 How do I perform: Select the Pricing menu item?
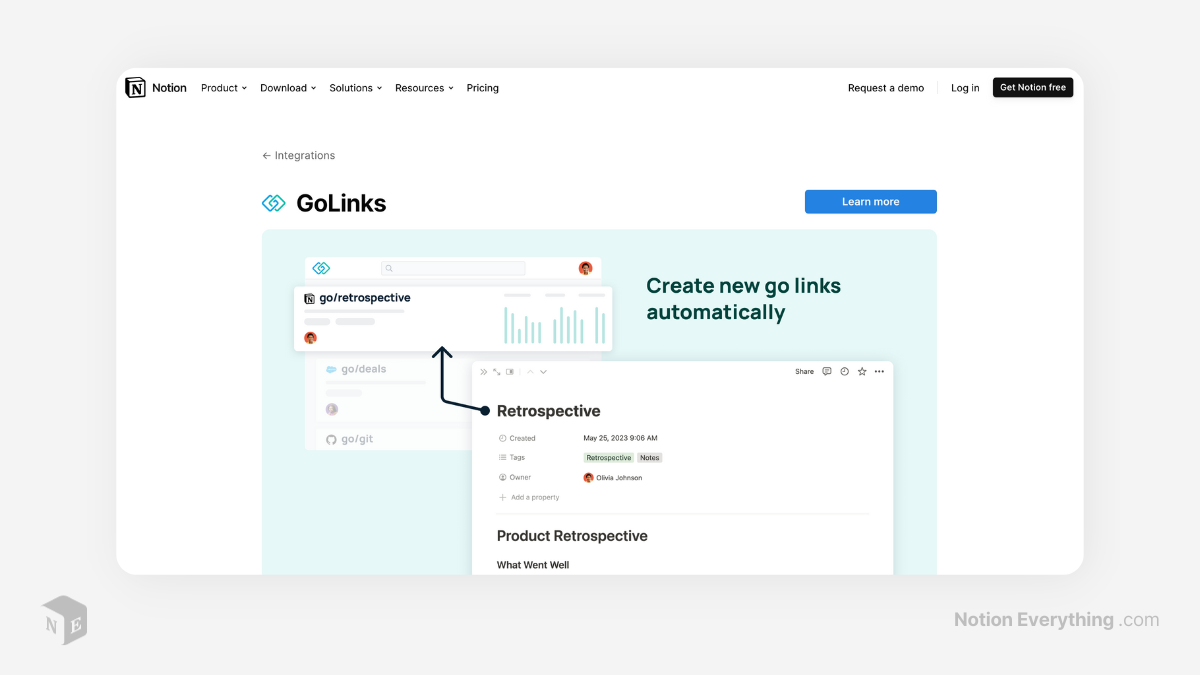[482, 87]
